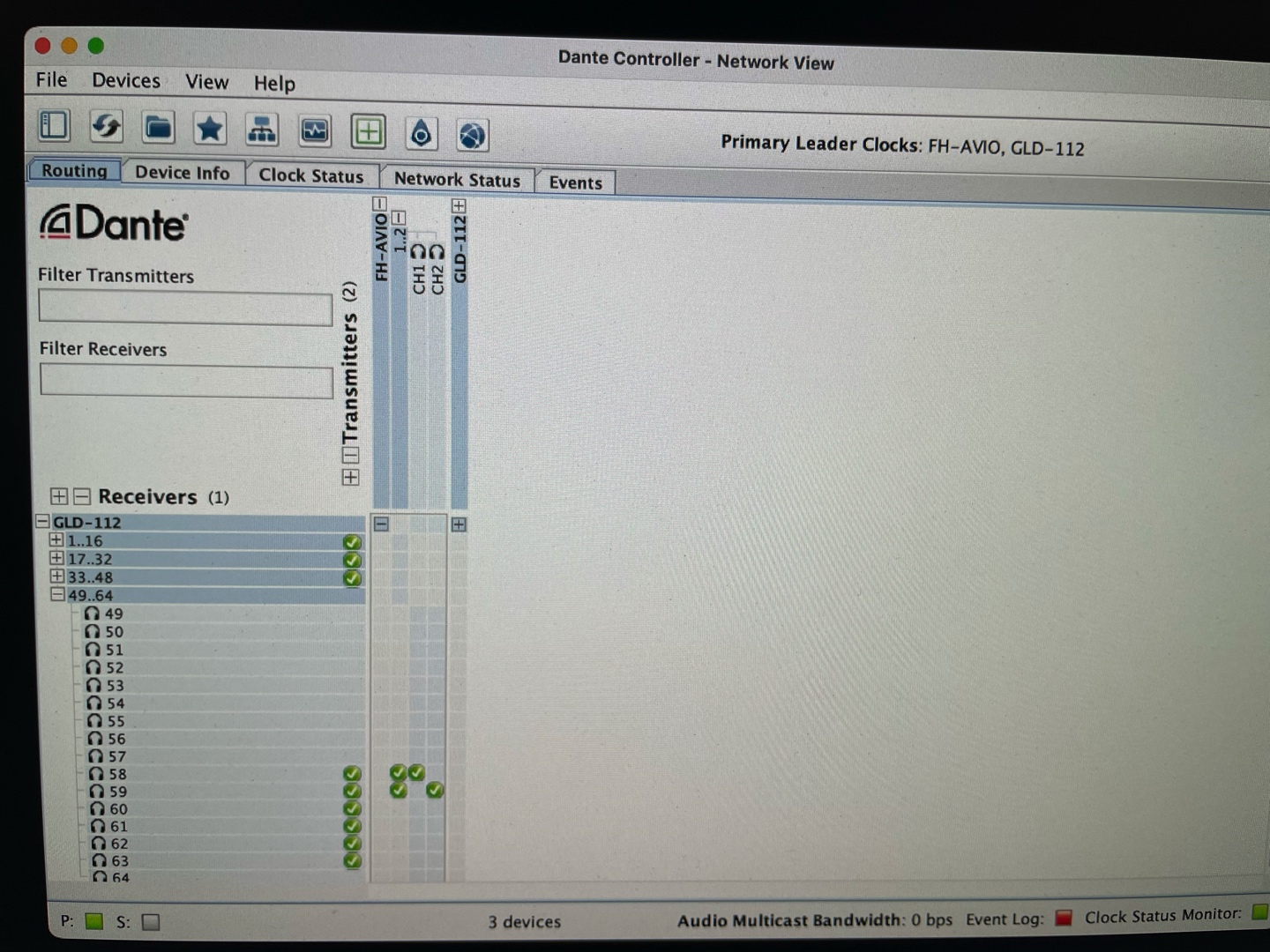The height and width of the screenshot is (952, 1270).
Task: Toggle subscription of channel 59 to CH2
Action: [x=434, y=790]
